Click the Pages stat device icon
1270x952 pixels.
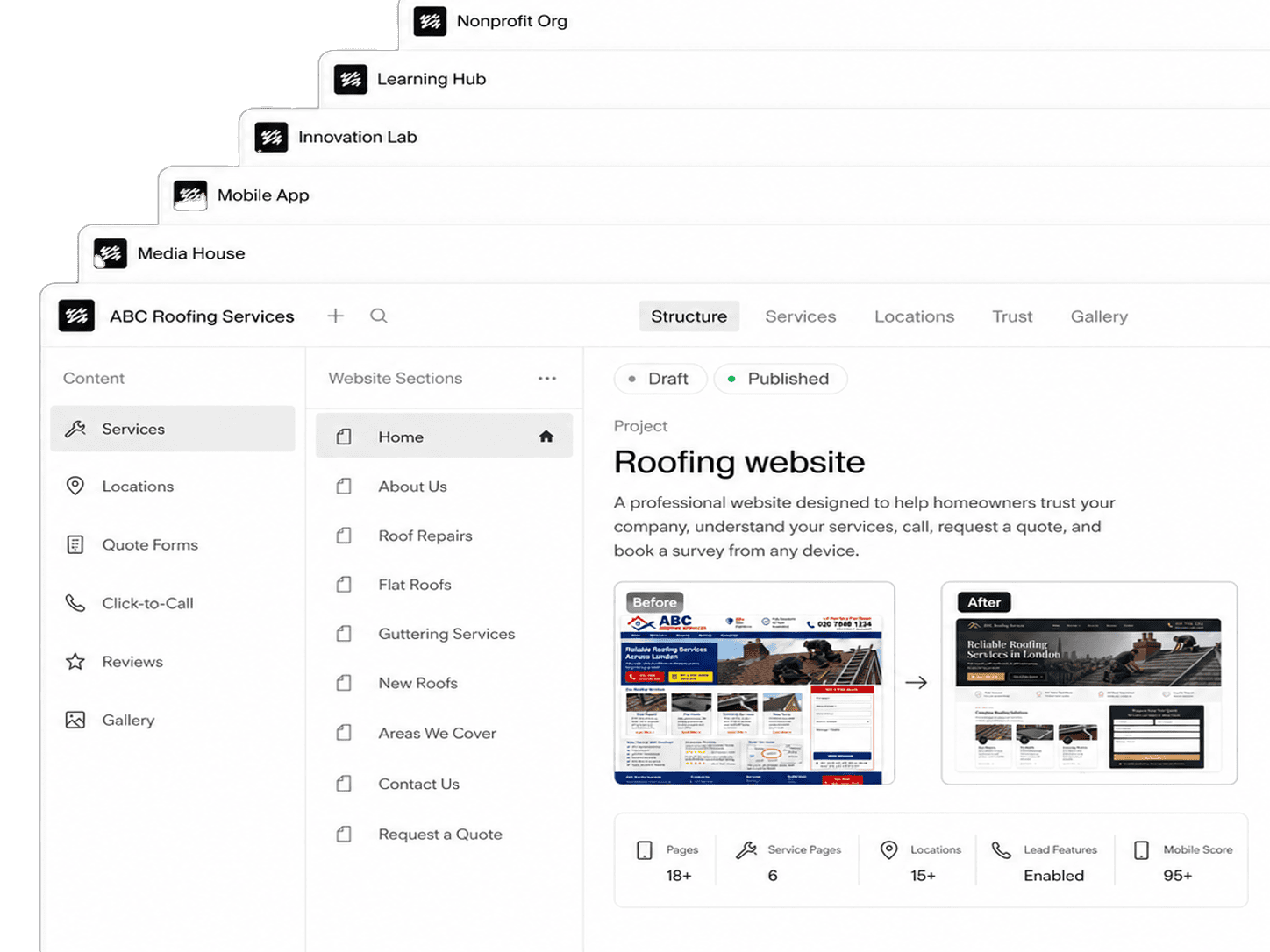645,850
